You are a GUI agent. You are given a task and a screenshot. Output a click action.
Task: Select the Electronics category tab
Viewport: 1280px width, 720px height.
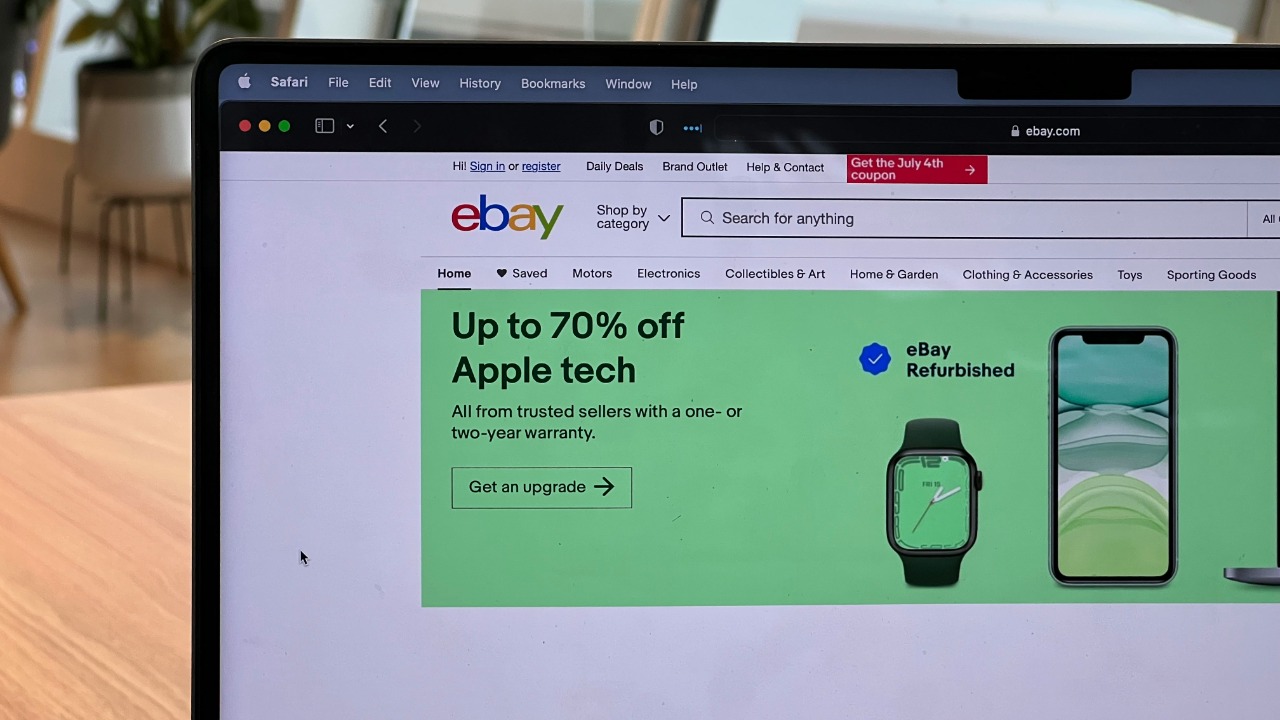(x=668, y=273)
